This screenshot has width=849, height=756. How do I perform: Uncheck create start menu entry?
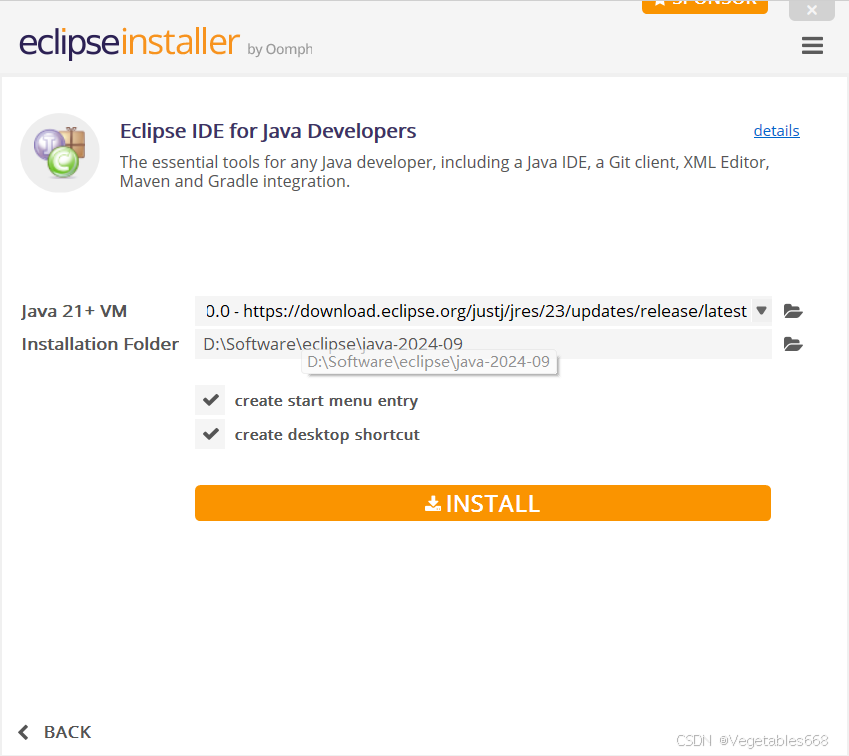click(210, 400)
